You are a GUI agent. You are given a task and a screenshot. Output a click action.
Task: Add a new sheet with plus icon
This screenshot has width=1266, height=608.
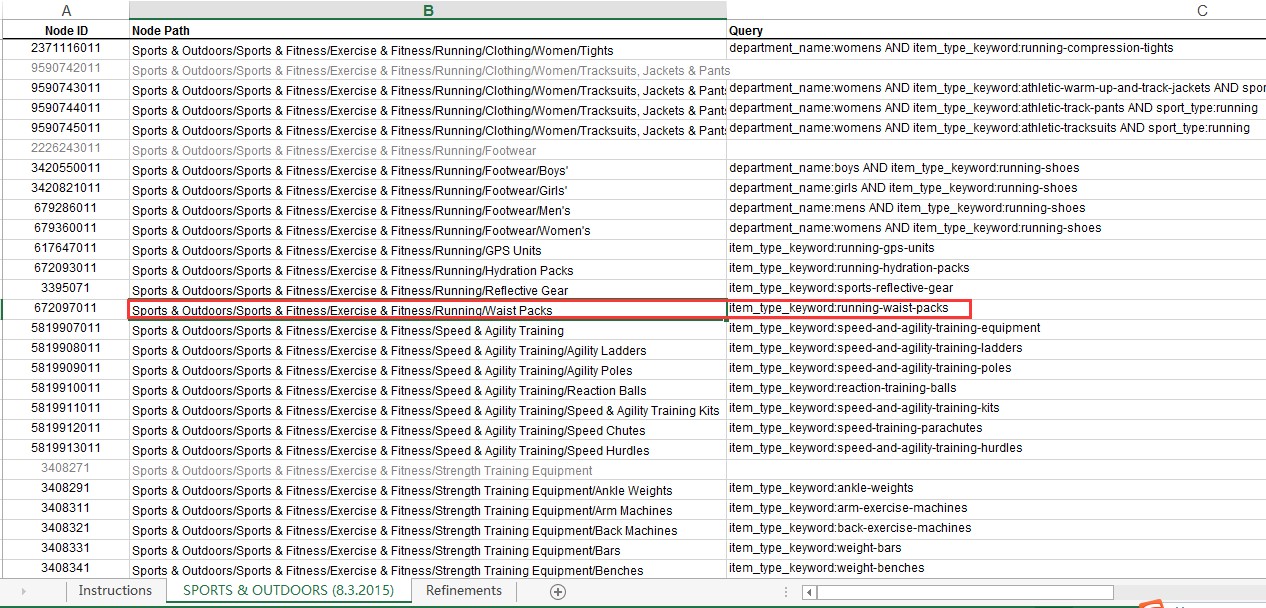coord(558,591)
